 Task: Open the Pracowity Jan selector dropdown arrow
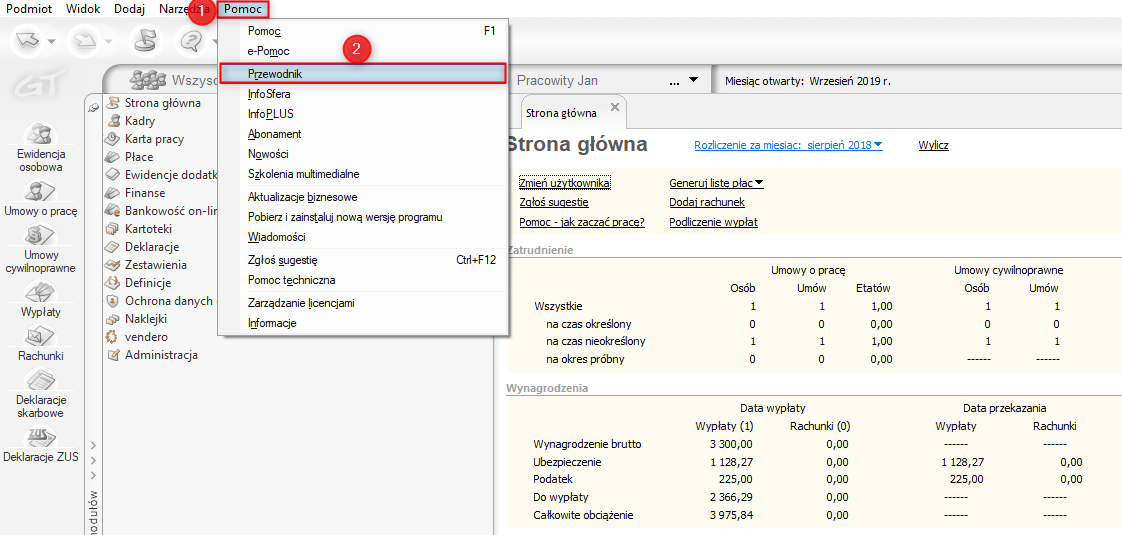click(692, 80)
